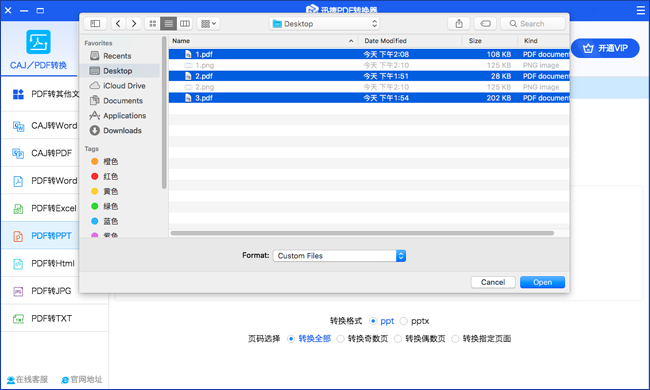Open the Format Custom Files dropdown

tap(339, 256)
